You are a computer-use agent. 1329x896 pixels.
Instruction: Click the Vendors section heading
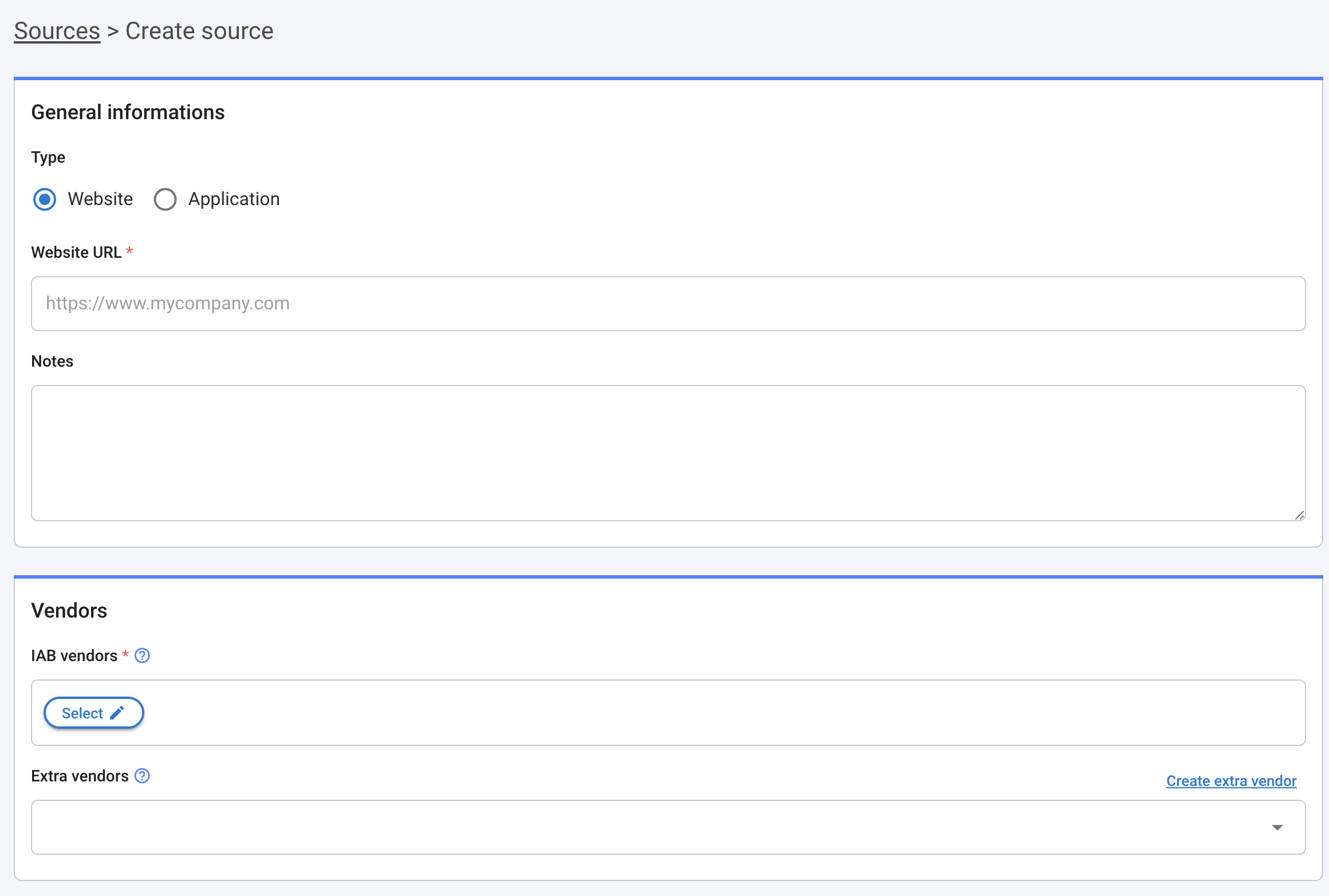[69, 610]
